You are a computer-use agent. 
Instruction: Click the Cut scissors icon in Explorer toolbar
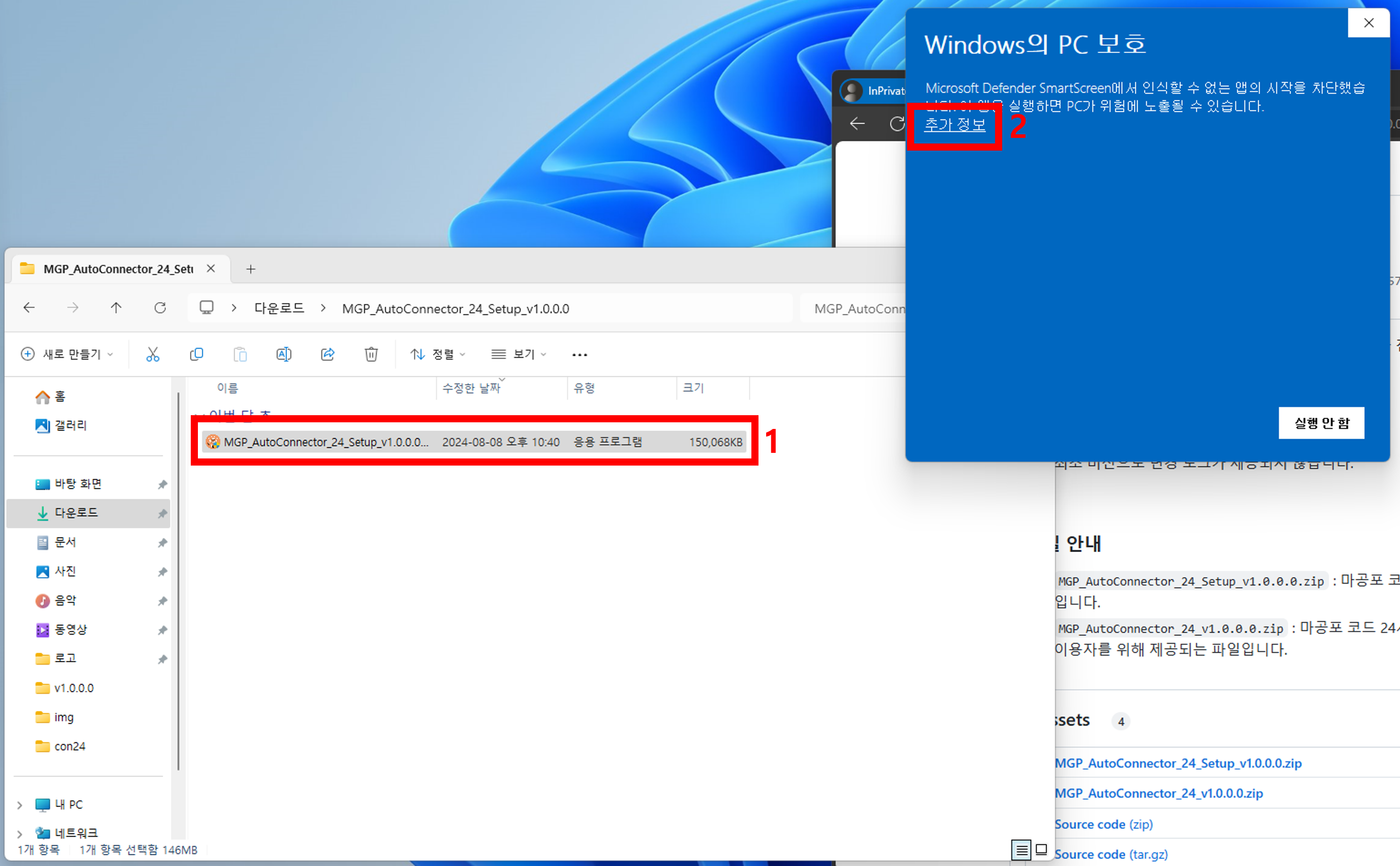click(152, 355)
